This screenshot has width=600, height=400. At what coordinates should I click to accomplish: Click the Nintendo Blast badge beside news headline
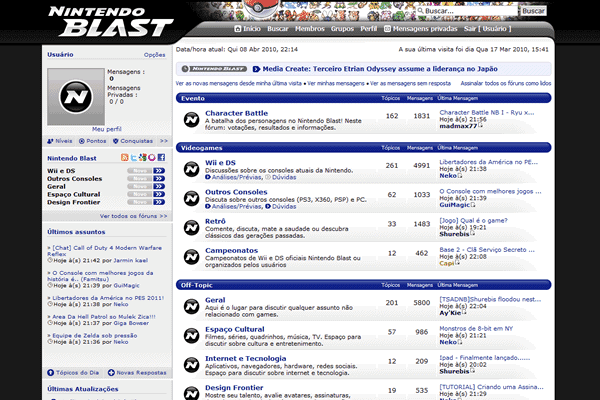[214, 69]
